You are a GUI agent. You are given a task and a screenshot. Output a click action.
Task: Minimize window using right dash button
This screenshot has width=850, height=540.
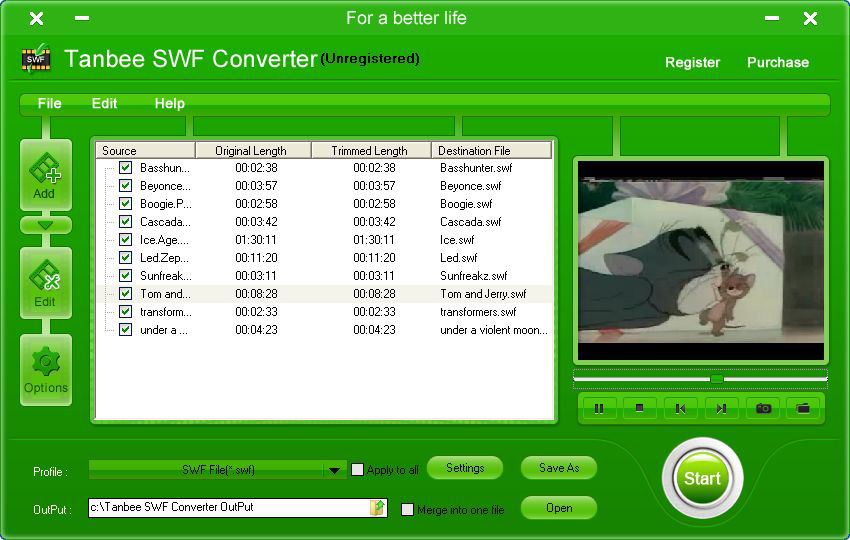click(x=772, y=18)
